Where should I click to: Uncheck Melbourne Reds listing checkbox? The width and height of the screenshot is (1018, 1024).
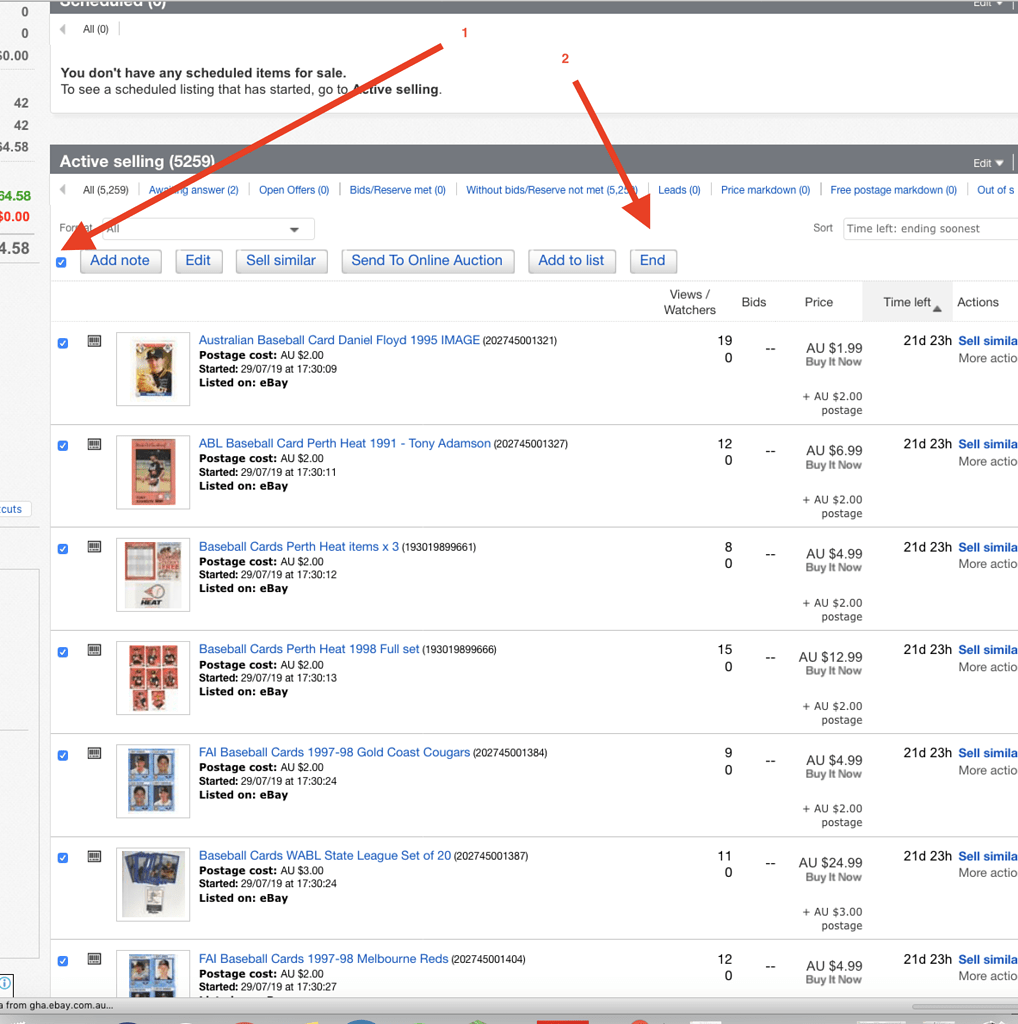pyautogui.click(x=63, y=961)
